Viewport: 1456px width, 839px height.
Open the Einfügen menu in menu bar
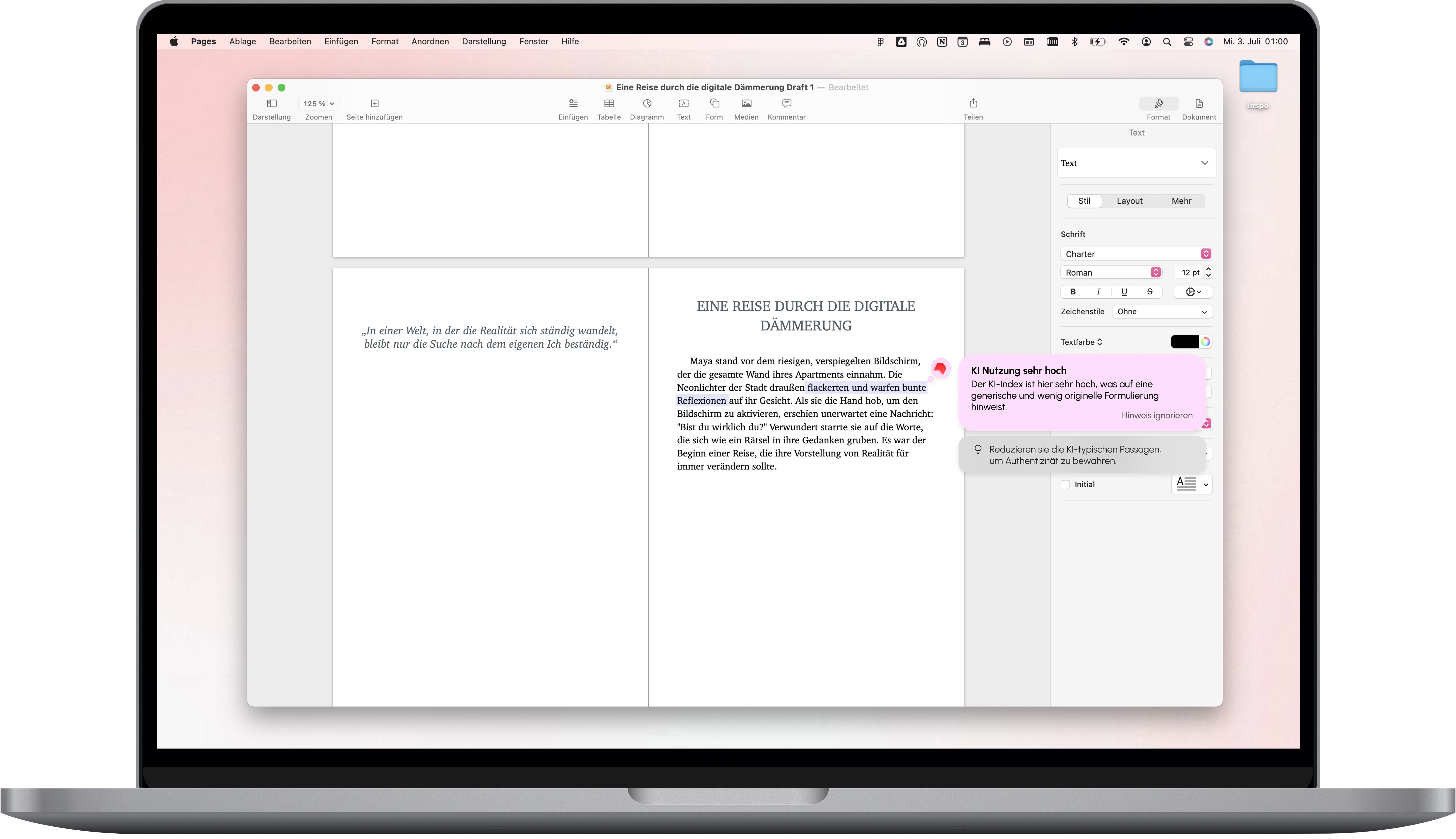[x=341, y=41]
